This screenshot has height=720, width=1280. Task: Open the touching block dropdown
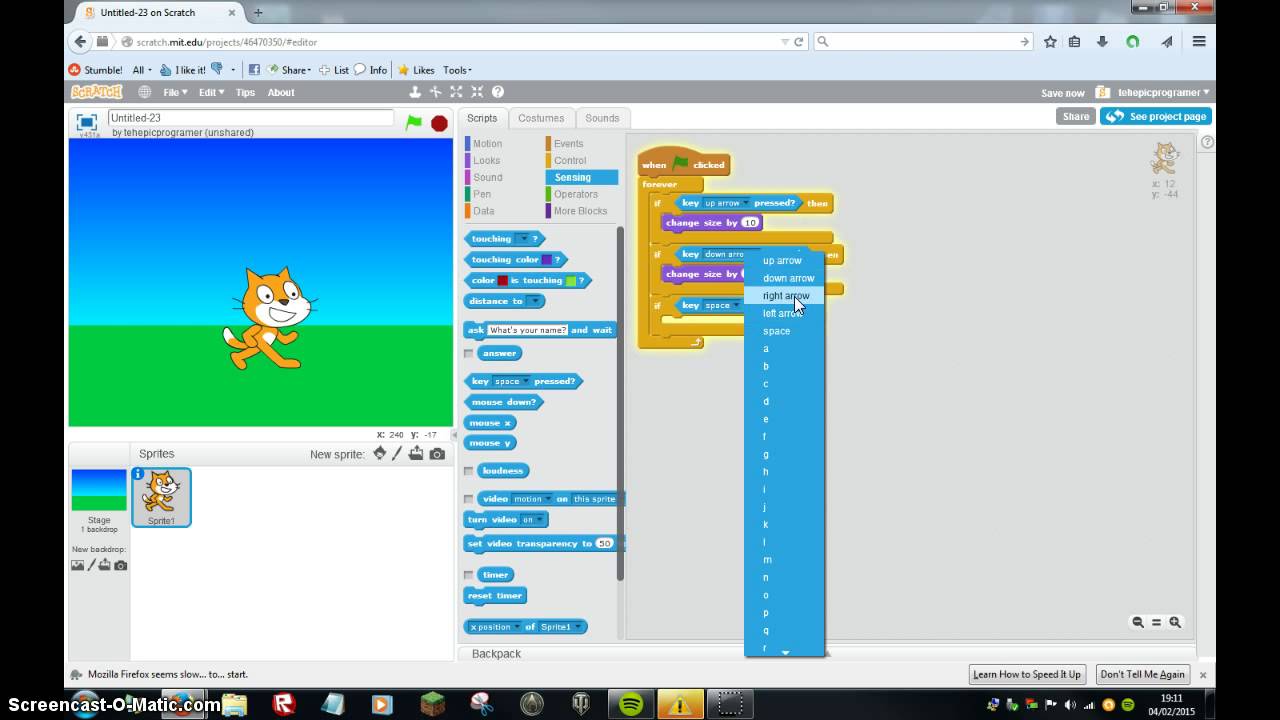coord(522,239)
